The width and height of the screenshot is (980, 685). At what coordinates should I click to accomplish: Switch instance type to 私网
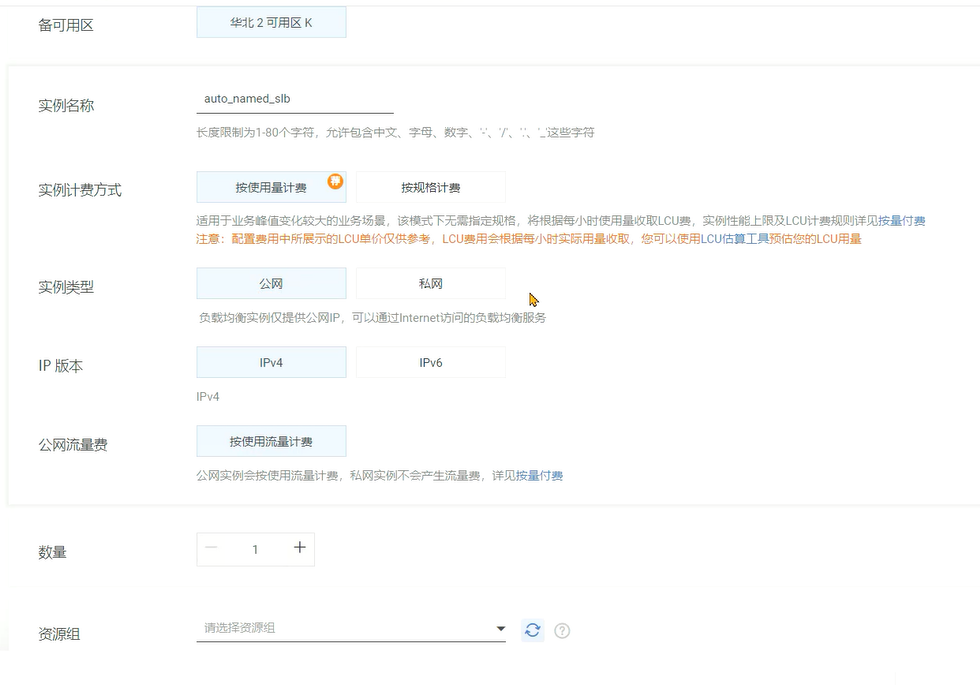point(430,283)
